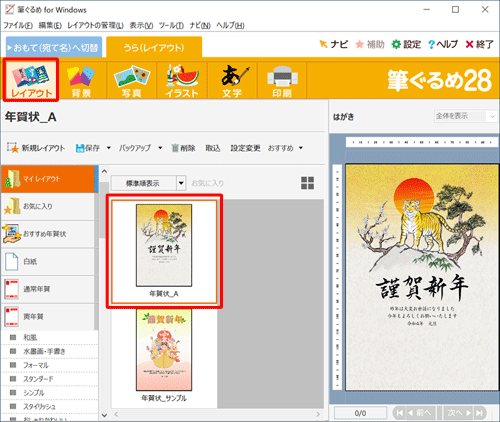Open the 写真 tool
Image resolution: width=500 pixels, height=422 pixels.
[x=131, y=81]
